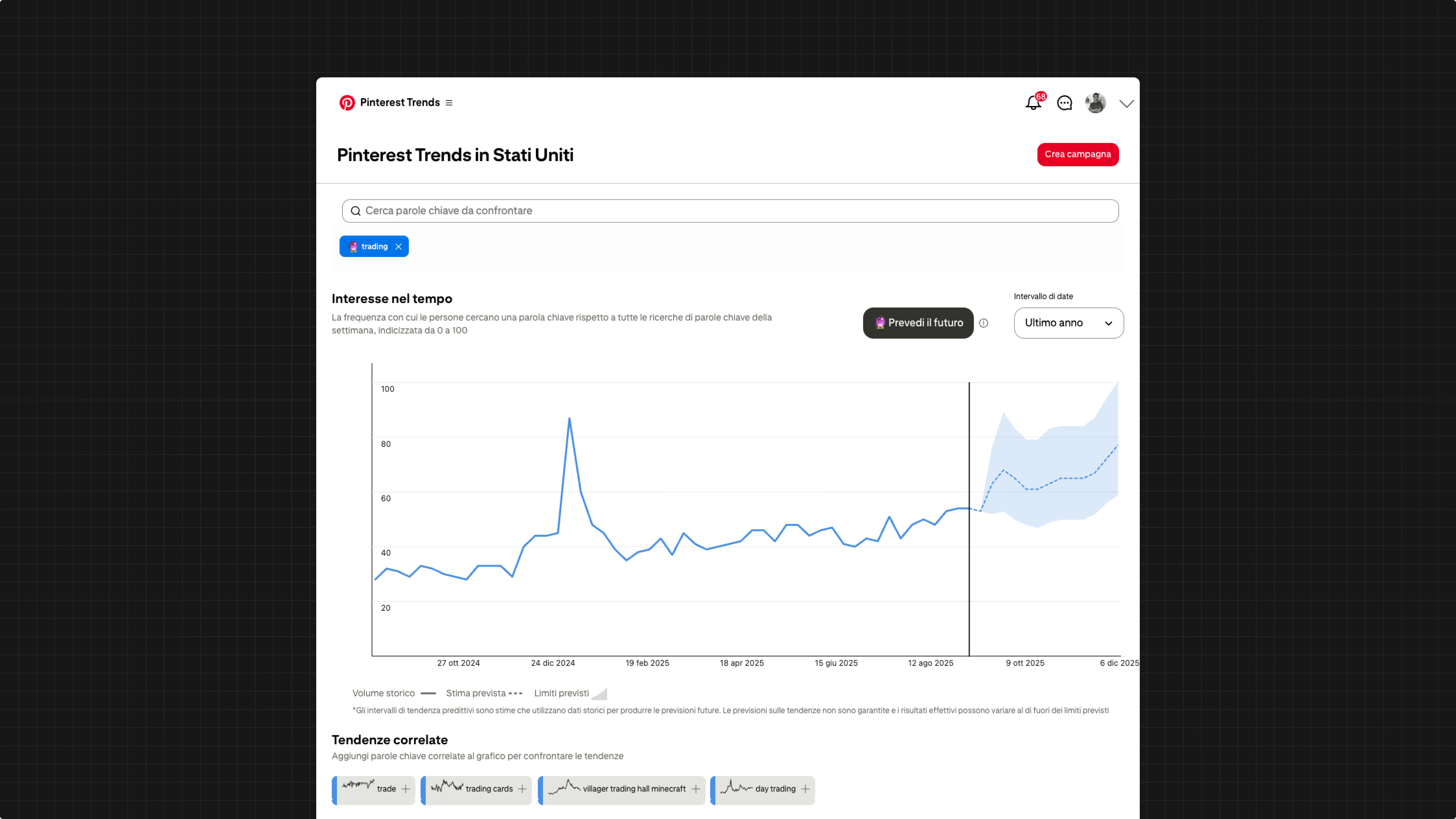Add related trend trade via plus icon
This screenshot has width=1456, height=819.
405,789
